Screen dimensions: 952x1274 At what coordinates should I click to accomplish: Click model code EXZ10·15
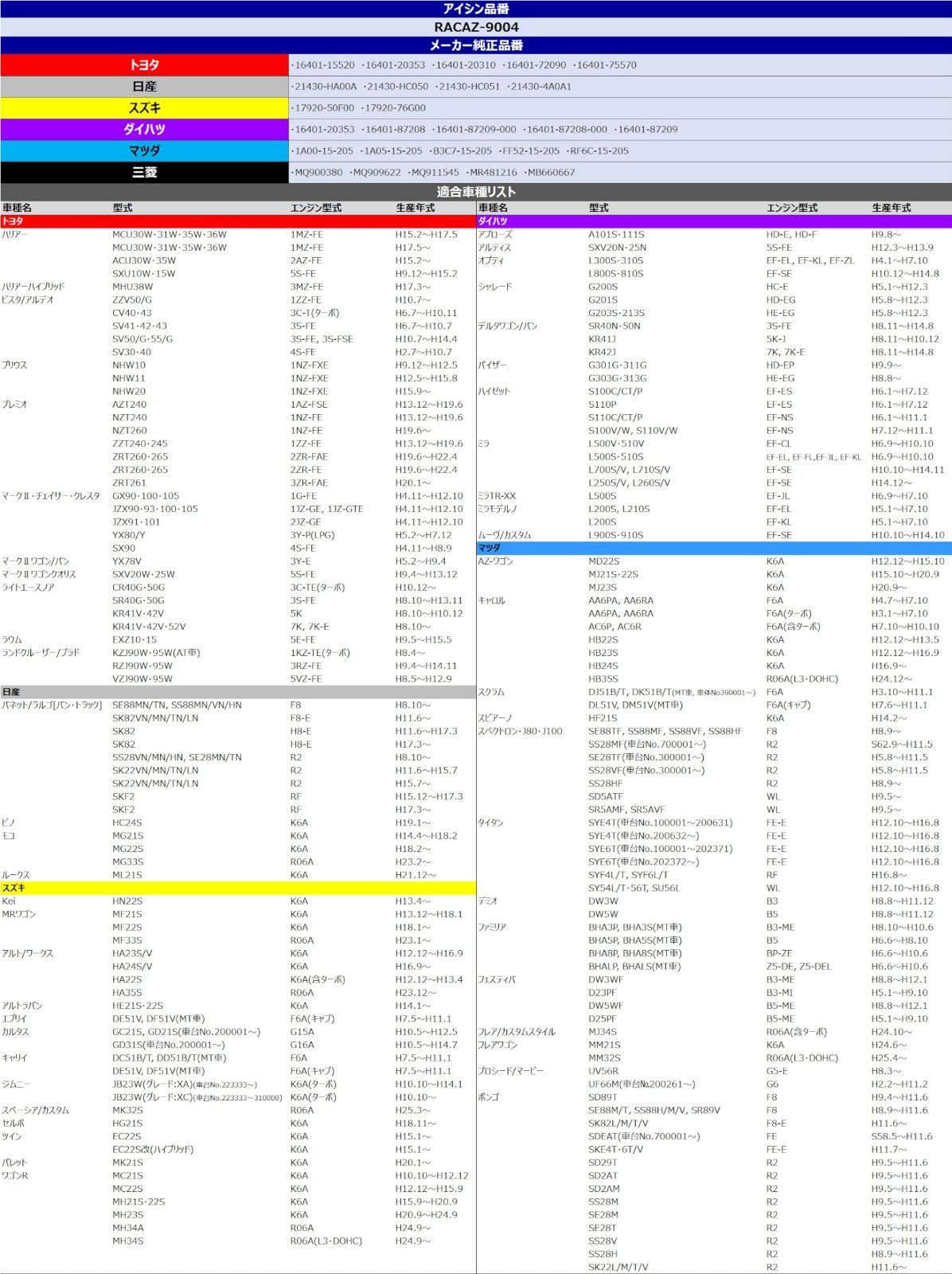(x=135, y=640)
